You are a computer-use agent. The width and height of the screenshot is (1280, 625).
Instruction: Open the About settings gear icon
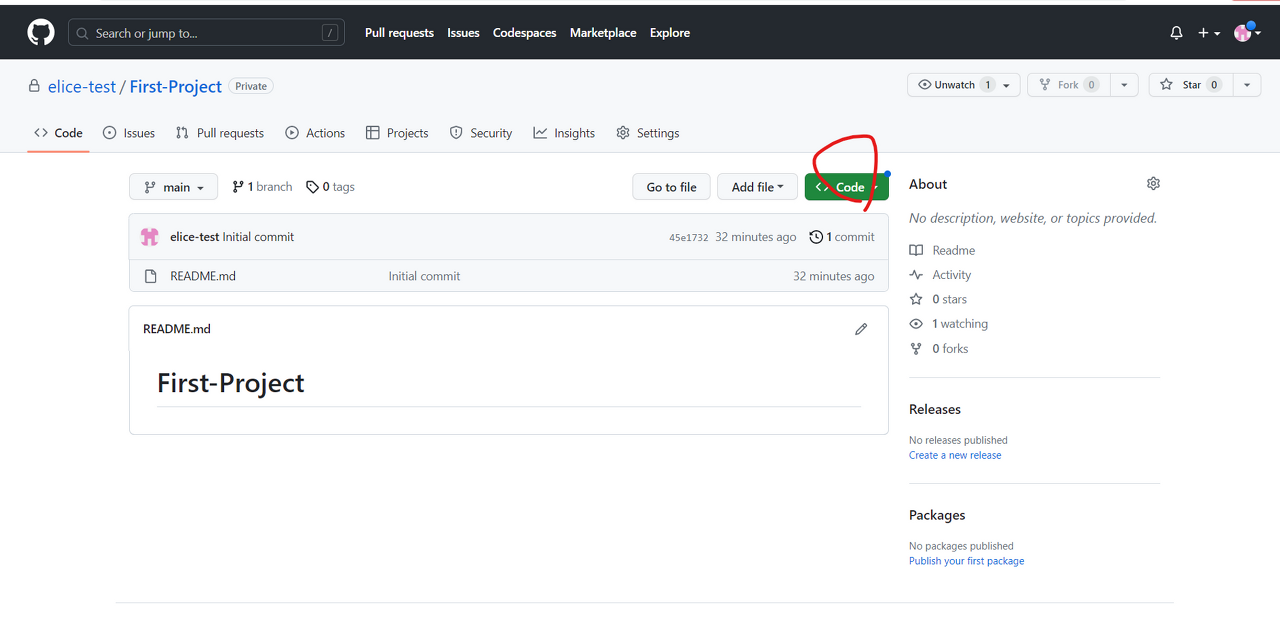click(x=1153, y=184)
